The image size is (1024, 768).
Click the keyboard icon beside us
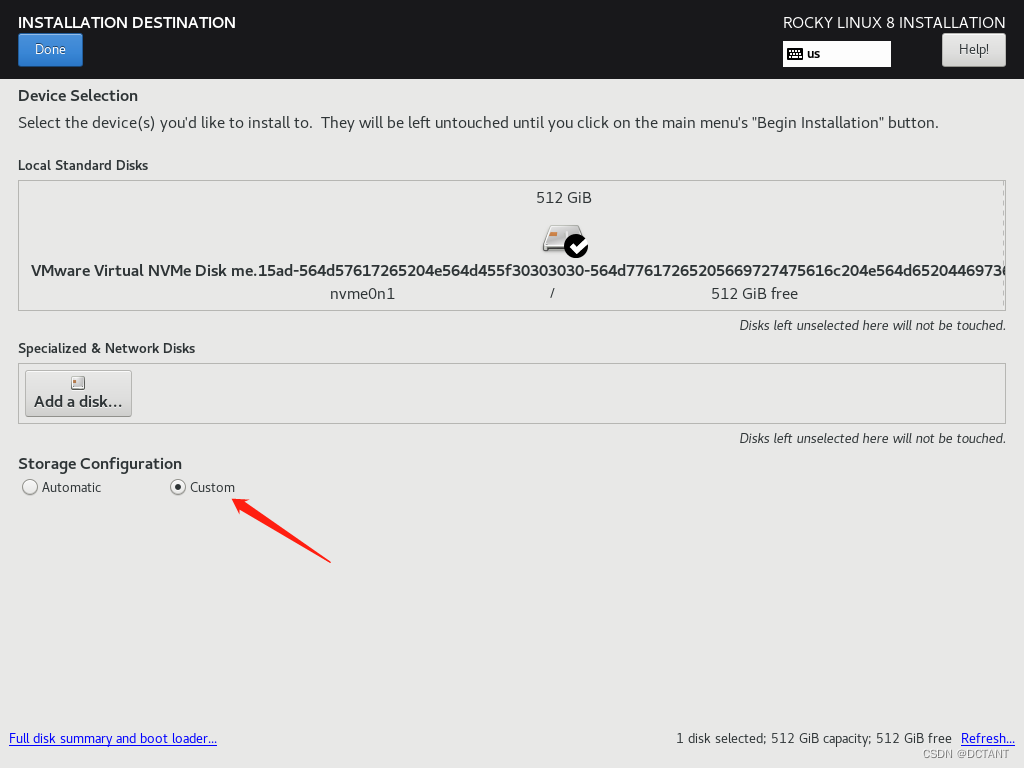click(x=795, y=54)
